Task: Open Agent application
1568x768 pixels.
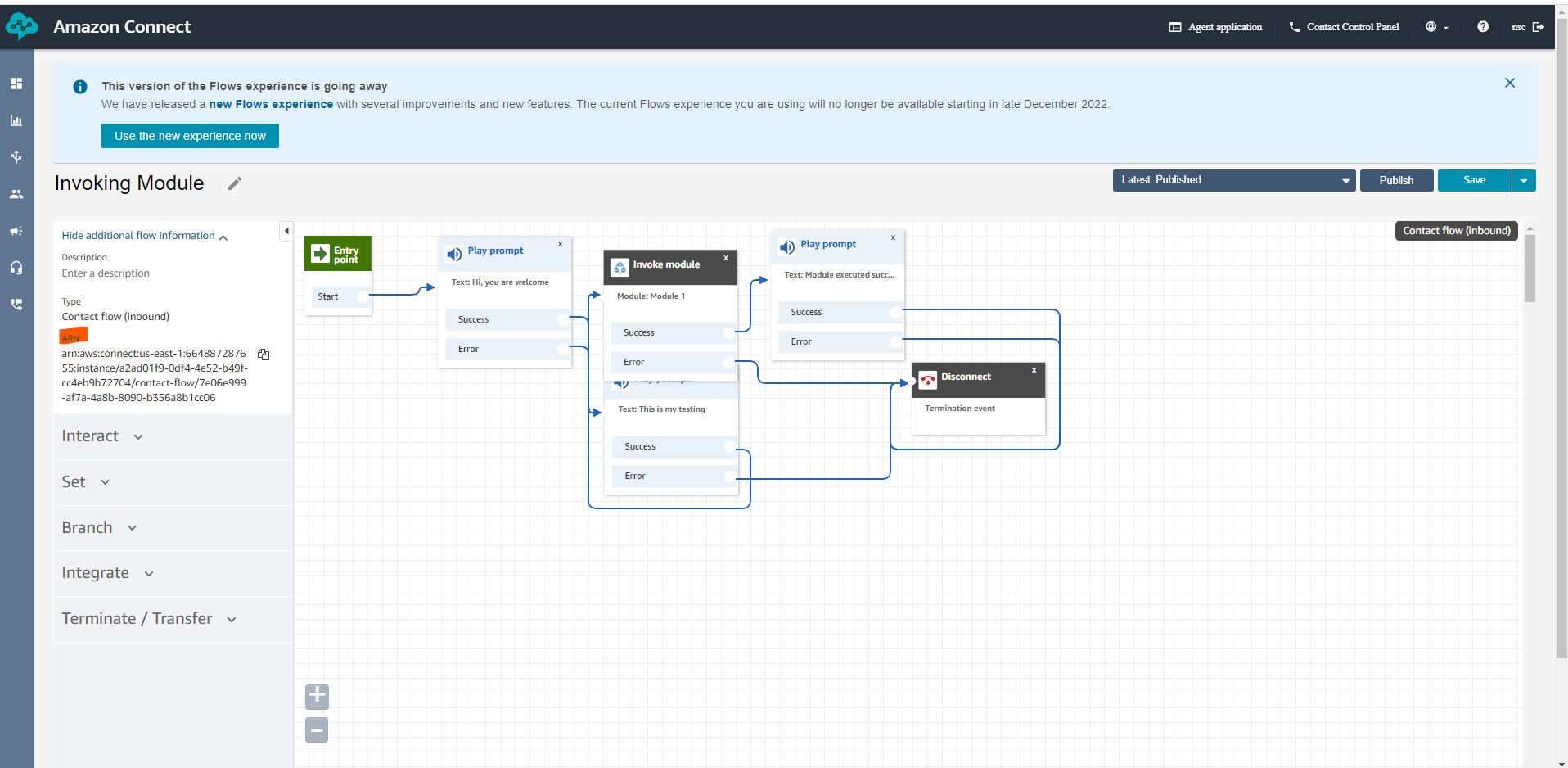Action: tap(1215, 27)
